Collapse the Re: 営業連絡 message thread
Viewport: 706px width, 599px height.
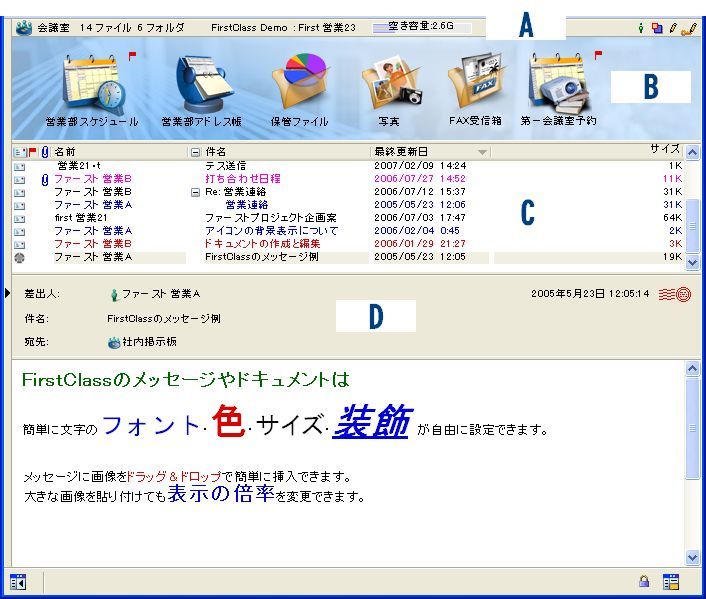tap(196, 191)
